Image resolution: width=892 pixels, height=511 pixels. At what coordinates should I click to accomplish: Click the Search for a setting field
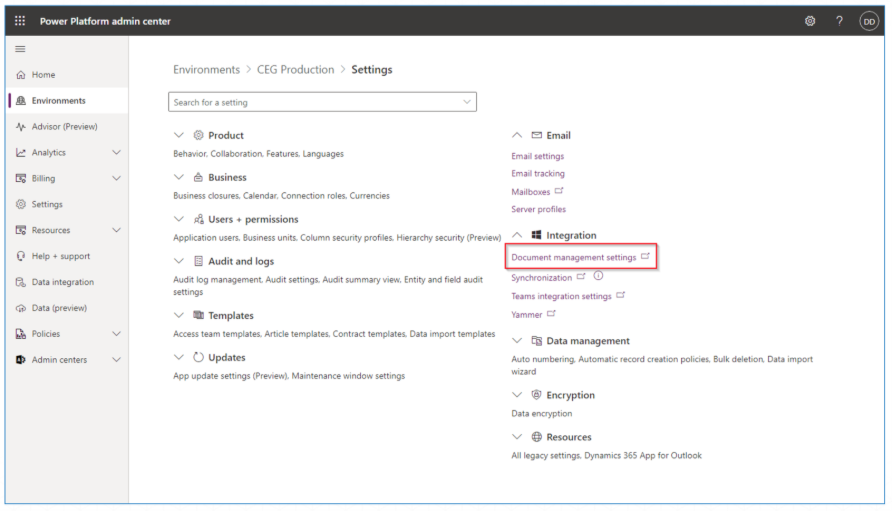pos(310,102)
